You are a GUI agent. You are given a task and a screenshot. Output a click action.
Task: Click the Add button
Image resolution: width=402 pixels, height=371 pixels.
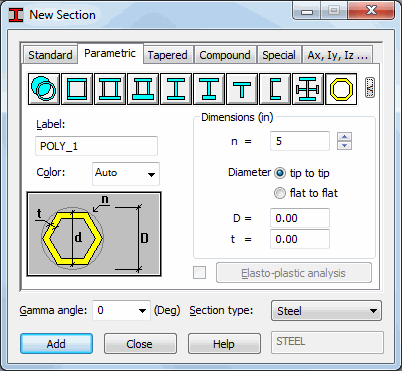(56, 344)
